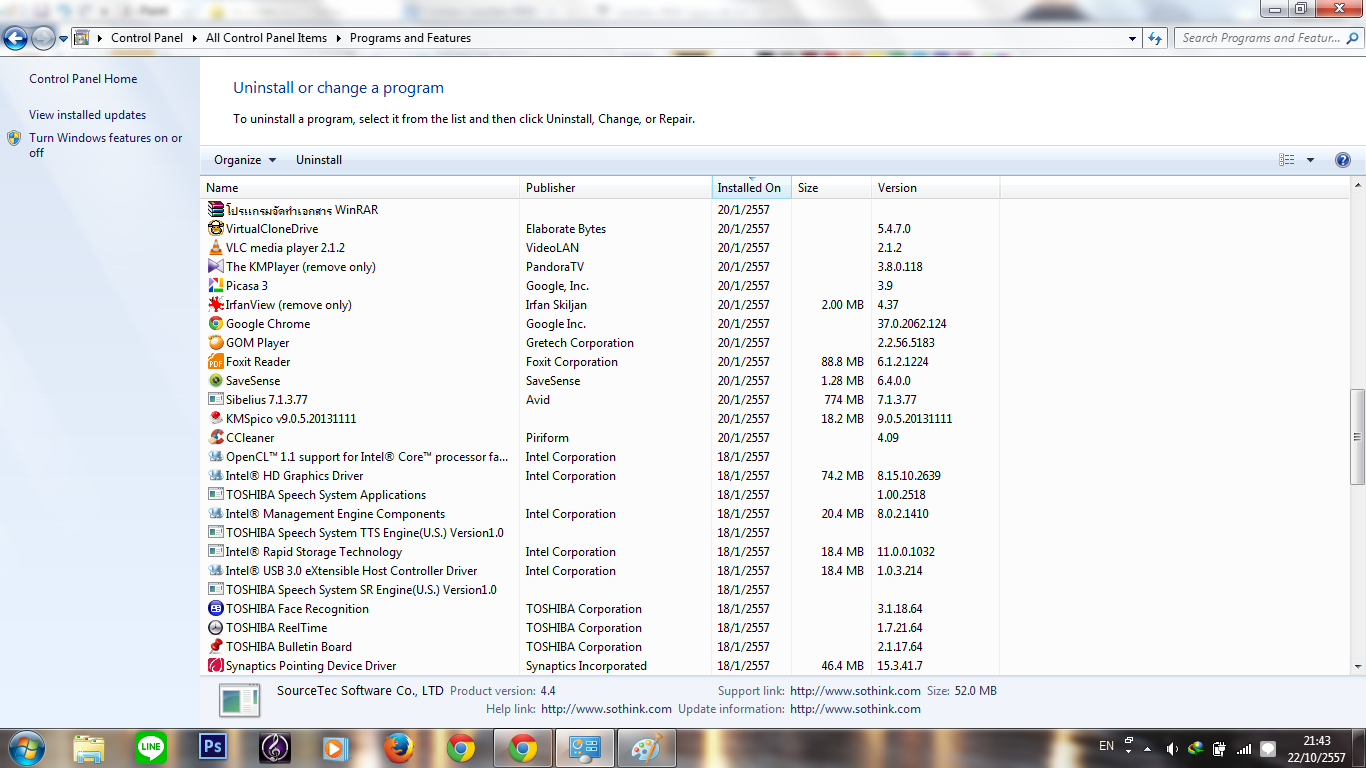Click the Search Programs and Features field
The width and height of the screenshot is (1366, 768).
tap(1269, 38)
